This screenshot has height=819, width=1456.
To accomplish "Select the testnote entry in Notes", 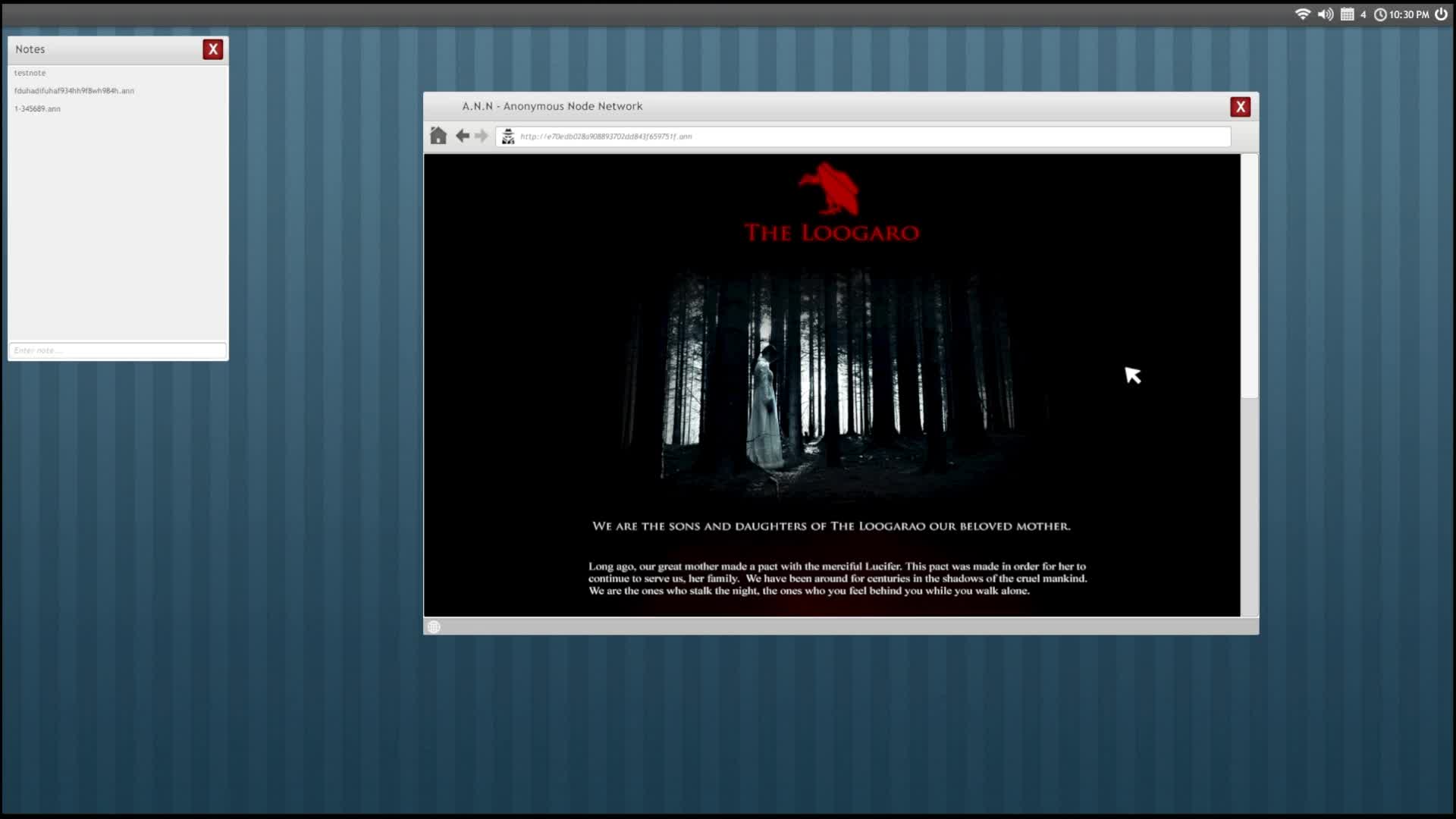I will pos(30,73).
